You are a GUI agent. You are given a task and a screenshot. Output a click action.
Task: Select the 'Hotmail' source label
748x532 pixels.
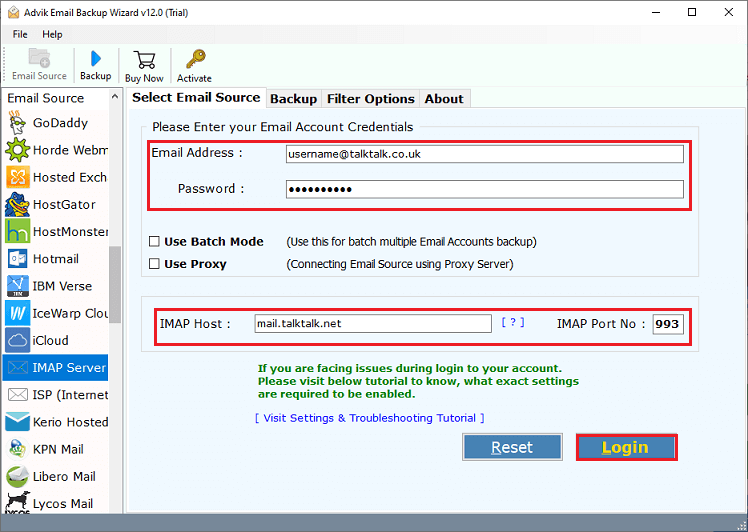(x=56, y=259)
